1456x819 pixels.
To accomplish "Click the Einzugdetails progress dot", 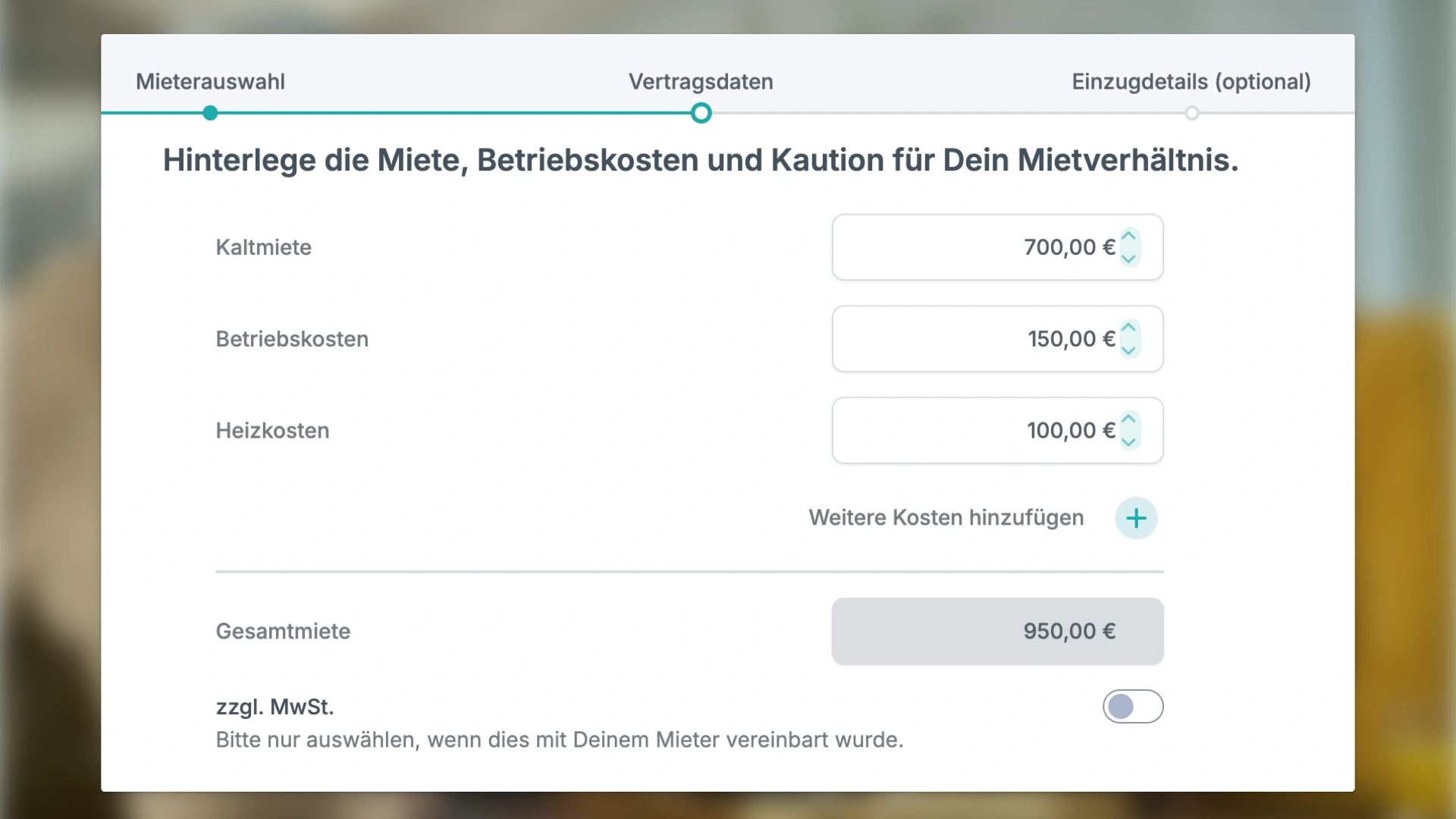I will [1191, 114].
